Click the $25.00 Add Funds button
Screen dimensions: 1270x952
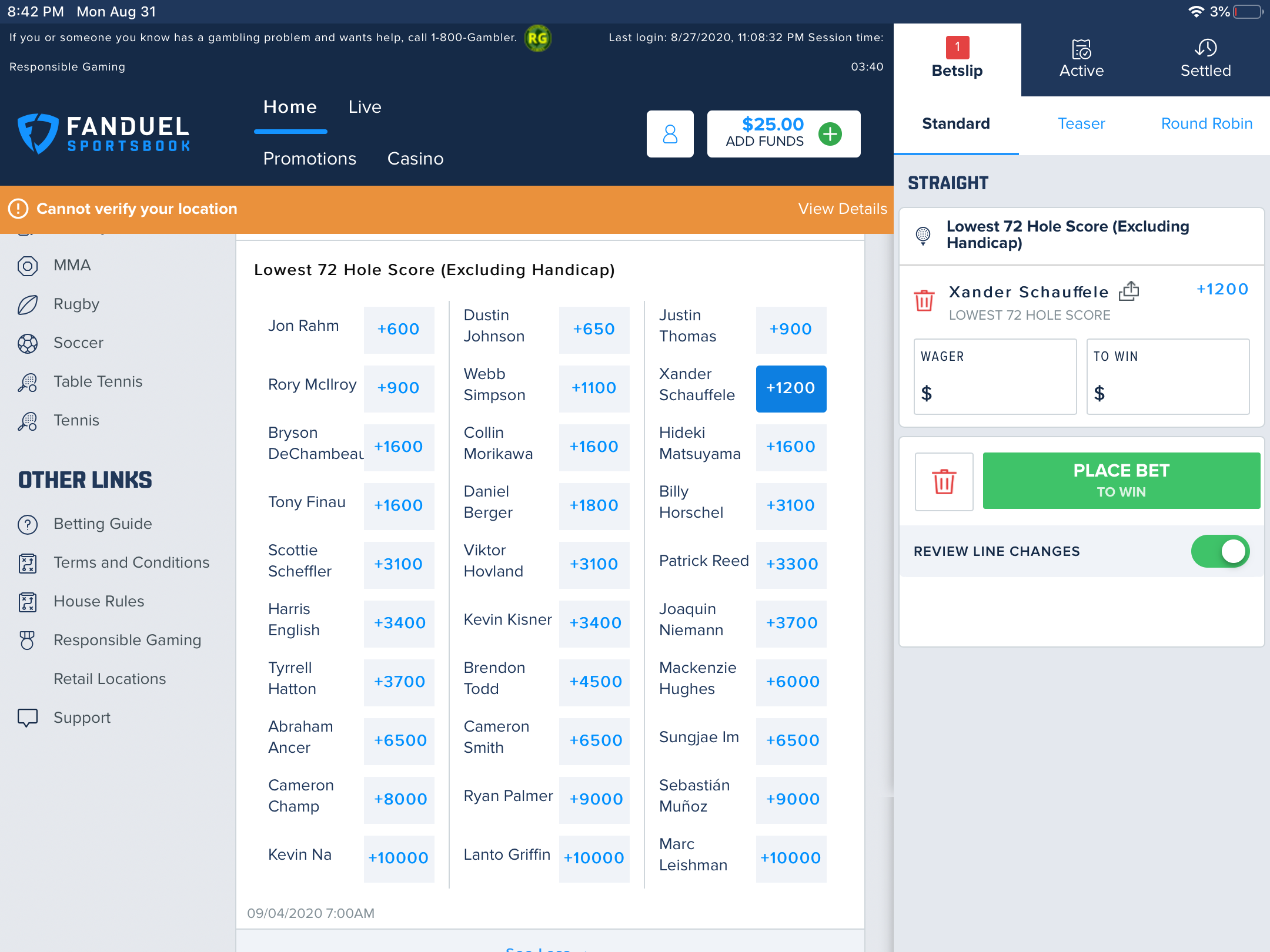point(783,134)
